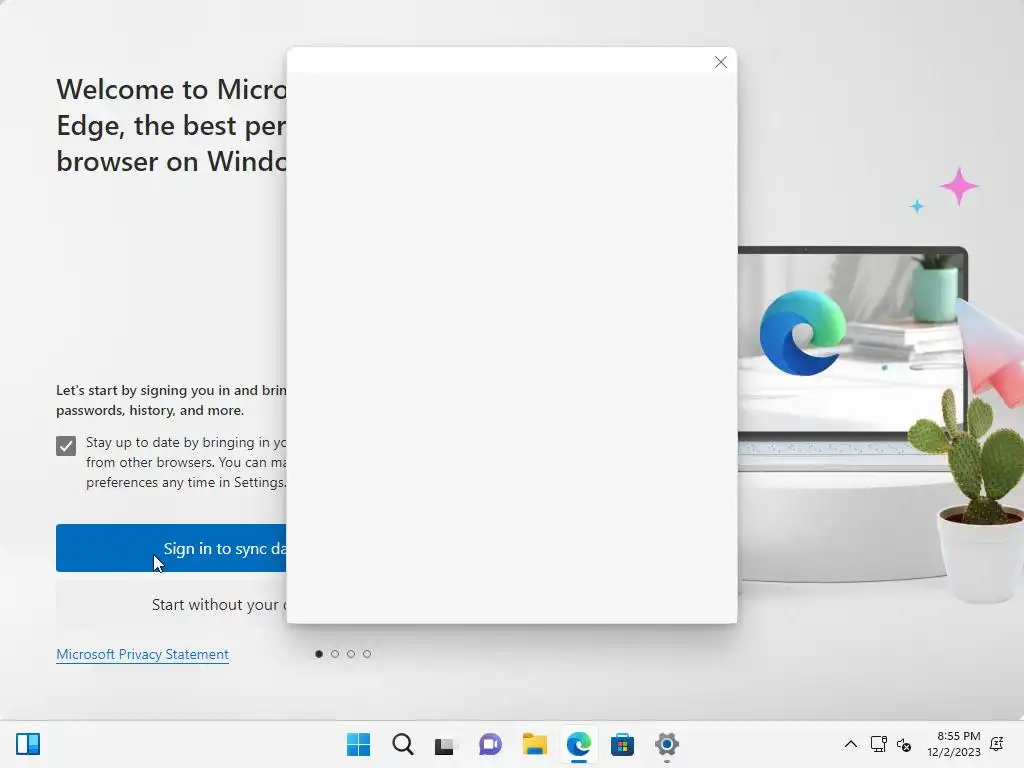Viewport: 1024px width, 768px height.
Task: Open taskbar Search
Action: click(402, 744)
